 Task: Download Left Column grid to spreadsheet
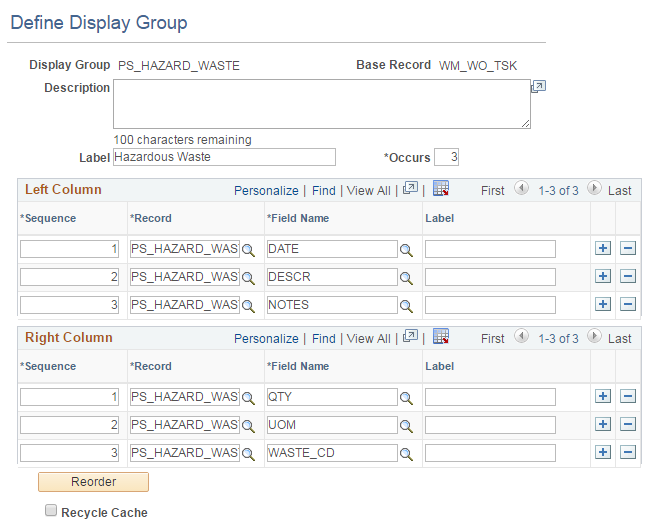[441, 189]
